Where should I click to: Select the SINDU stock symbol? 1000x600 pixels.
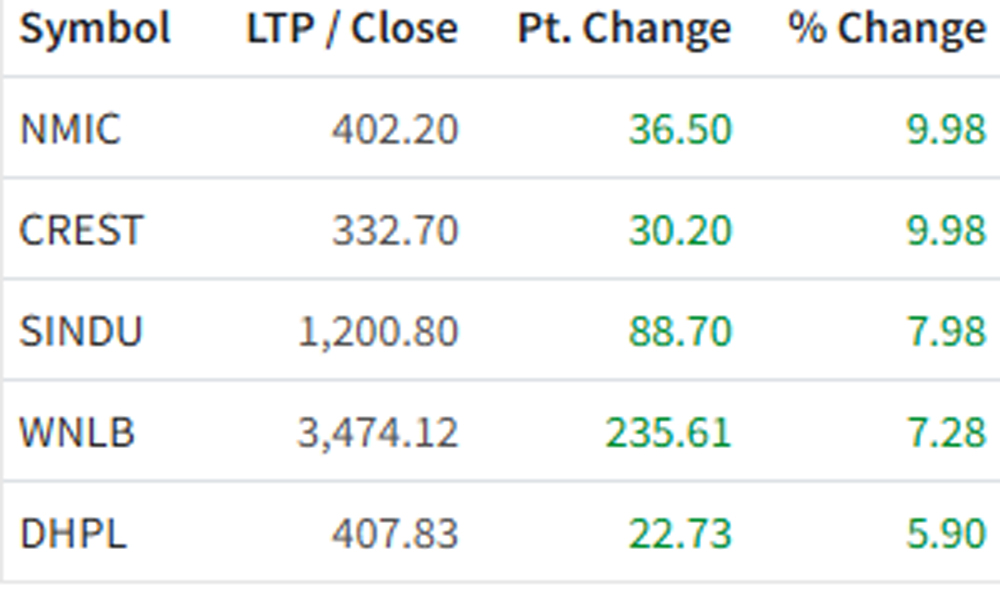(81, 331)
